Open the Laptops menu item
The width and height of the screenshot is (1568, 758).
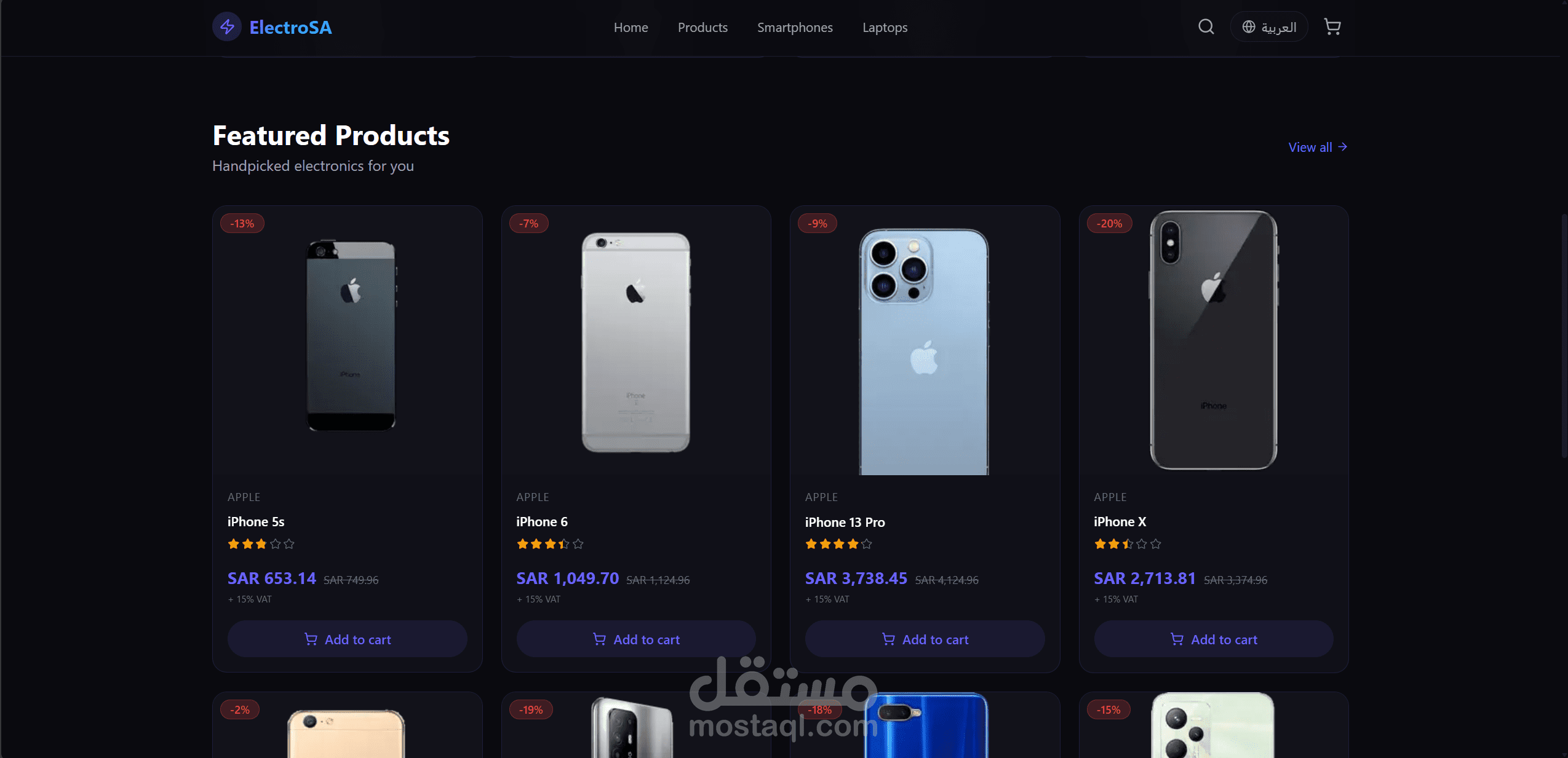click(x=885, y=27)
